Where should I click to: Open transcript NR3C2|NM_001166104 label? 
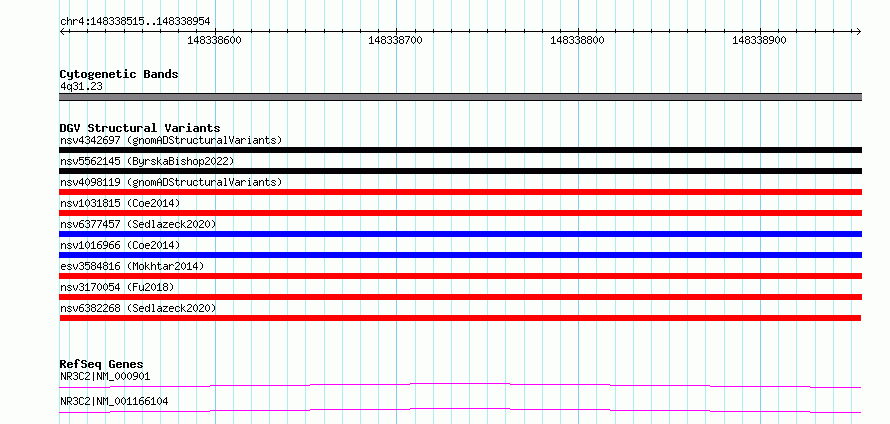114,401
